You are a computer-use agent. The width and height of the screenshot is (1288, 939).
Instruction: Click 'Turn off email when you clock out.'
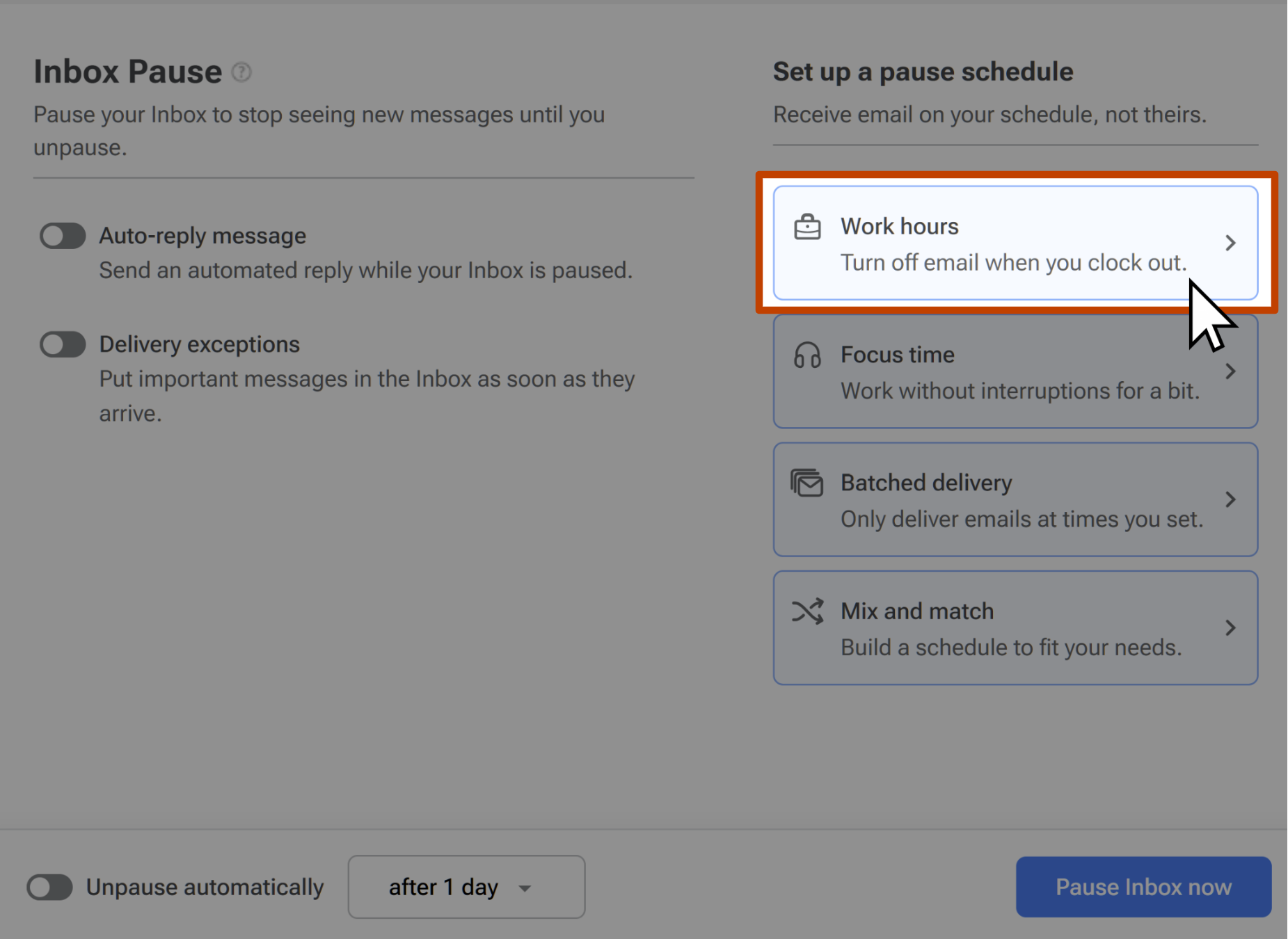tap(1013, 263)
